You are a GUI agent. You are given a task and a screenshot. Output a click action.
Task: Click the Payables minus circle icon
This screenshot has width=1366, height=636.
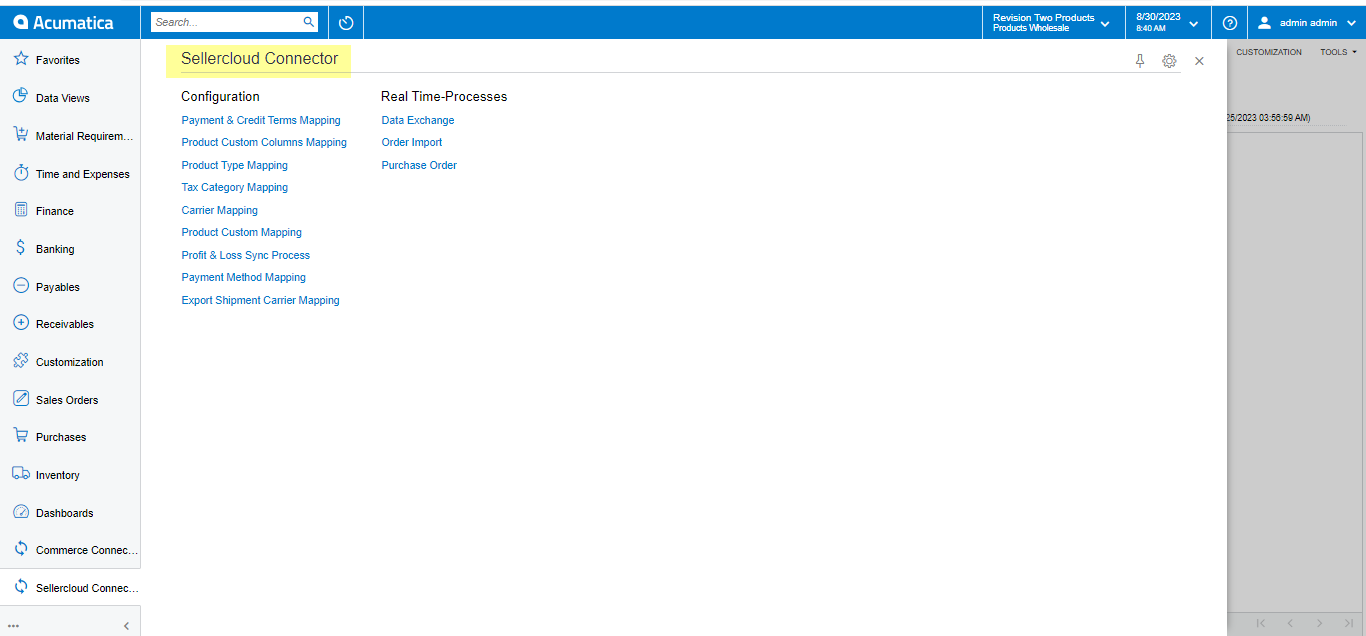coord(20,286)
